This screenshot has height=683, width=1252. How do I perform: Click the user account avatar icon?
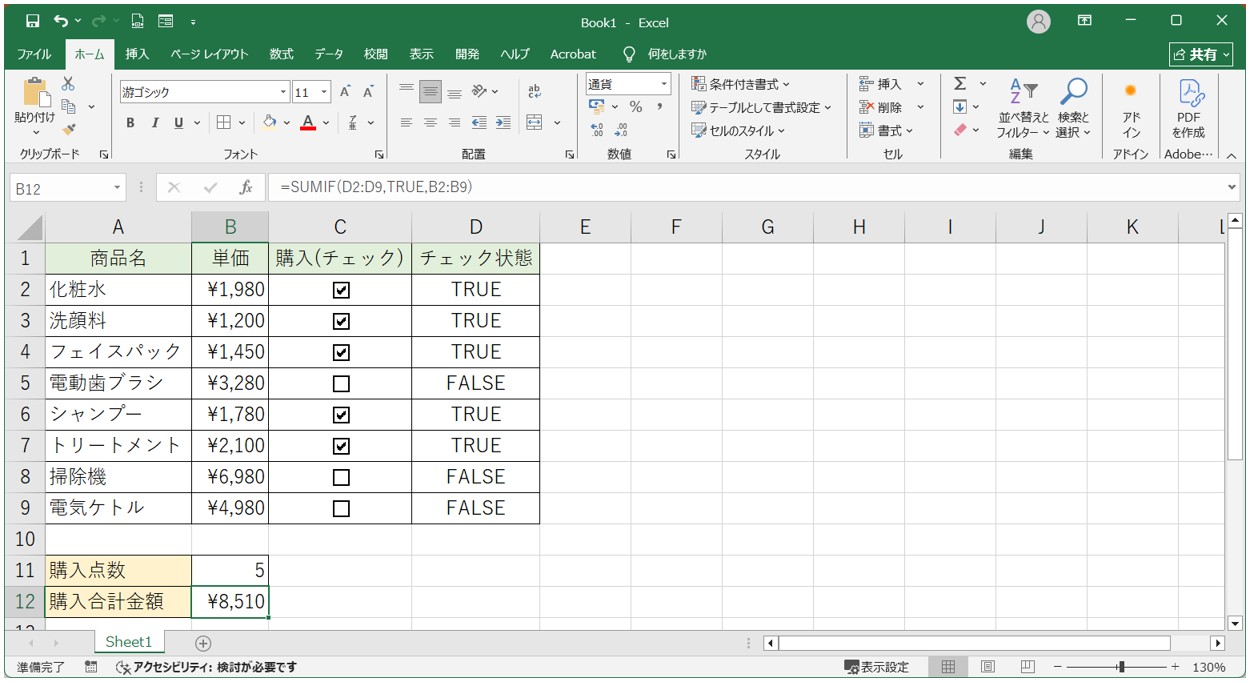(x=1039, y=21)
